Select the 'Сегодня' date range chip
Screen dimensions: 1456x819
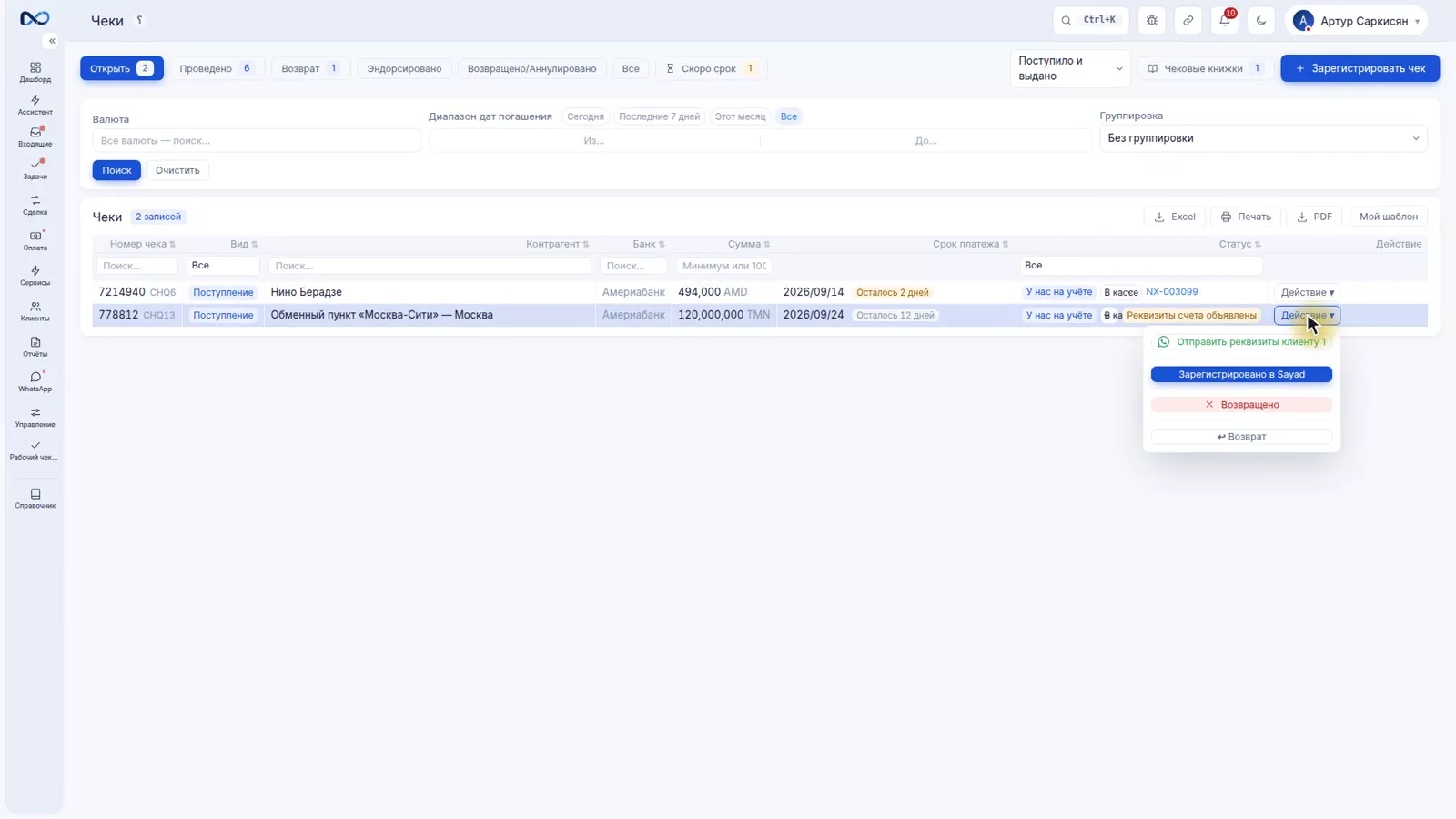coord(585,116)
